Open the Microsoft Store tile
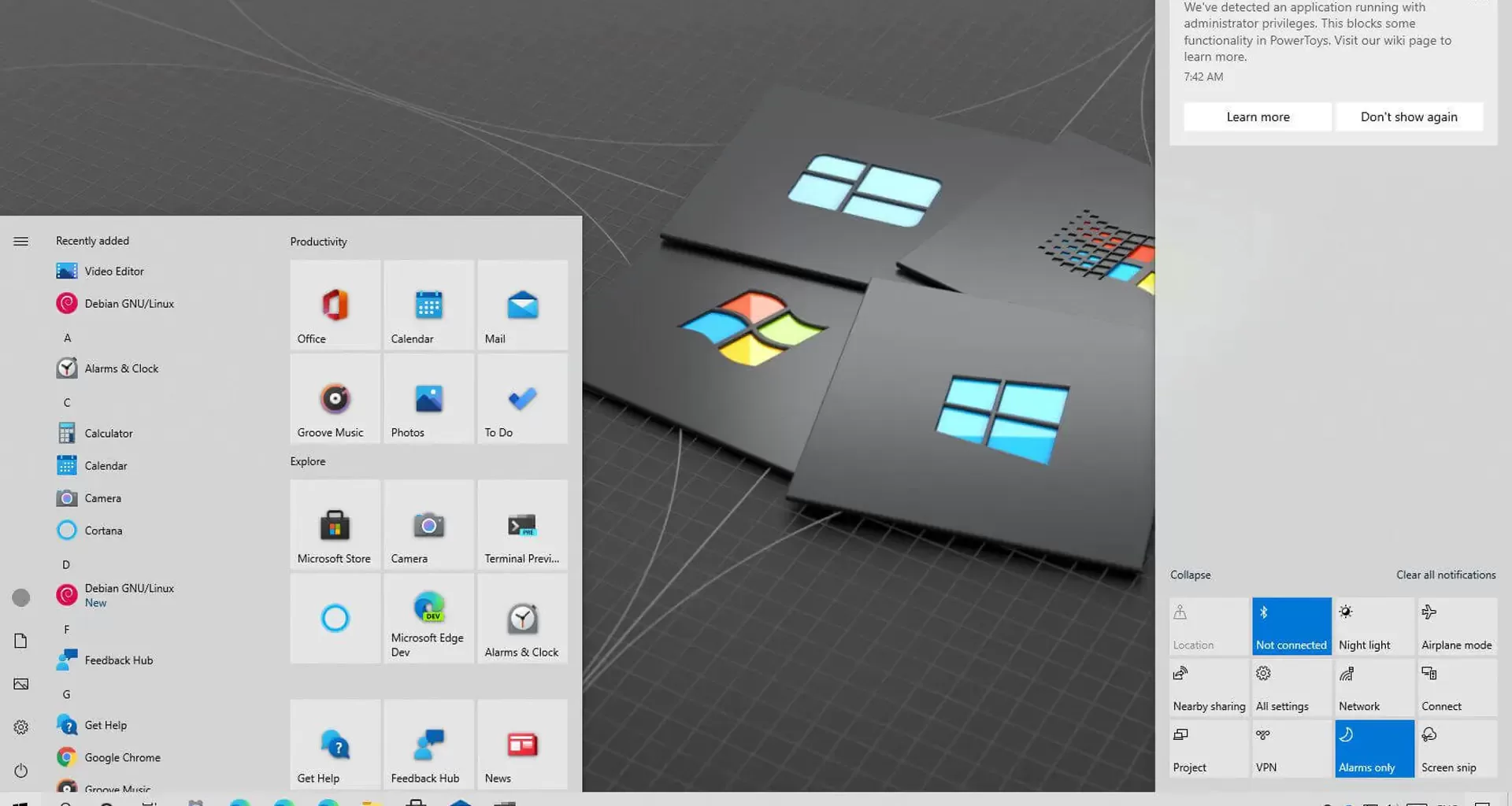The width and height of the screenshot is (1512, 806). [x=335, y=524]
